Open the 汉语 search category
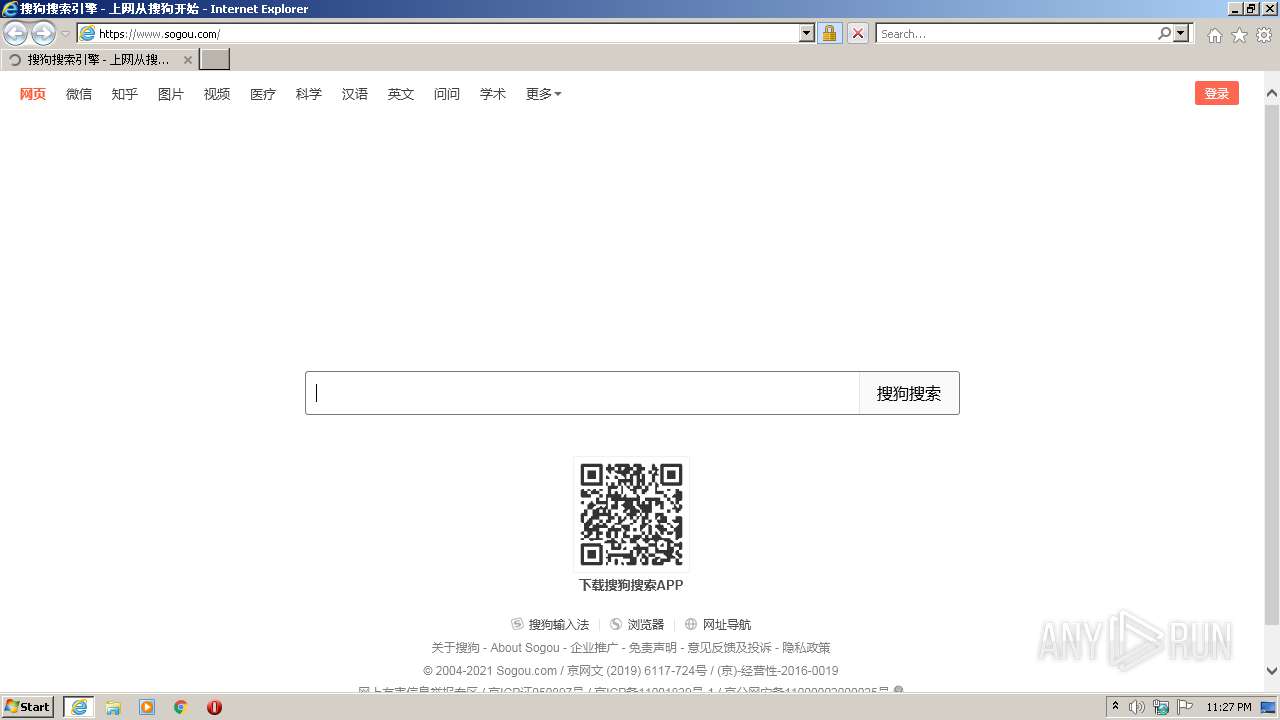 click(x=355, y=94)
